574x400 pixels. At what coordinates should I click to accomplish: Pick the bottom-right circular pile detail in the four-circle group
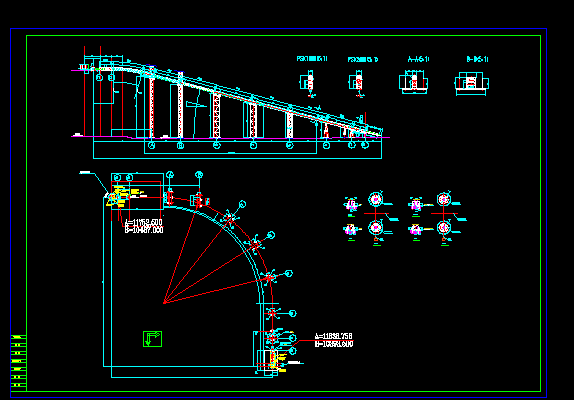(444, 228)
